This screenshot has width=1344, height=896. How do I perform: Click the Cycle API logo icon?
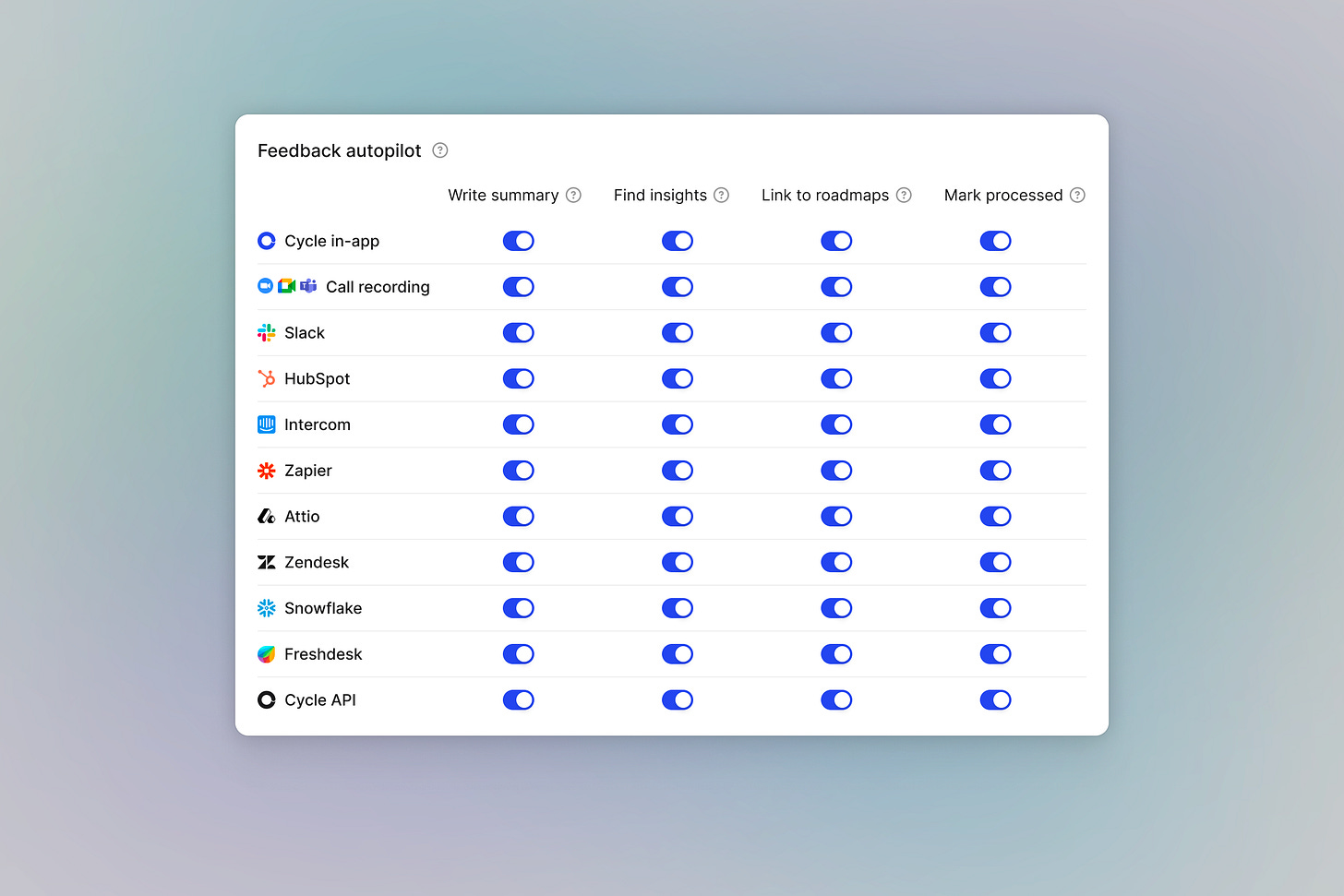pos(267,700)
